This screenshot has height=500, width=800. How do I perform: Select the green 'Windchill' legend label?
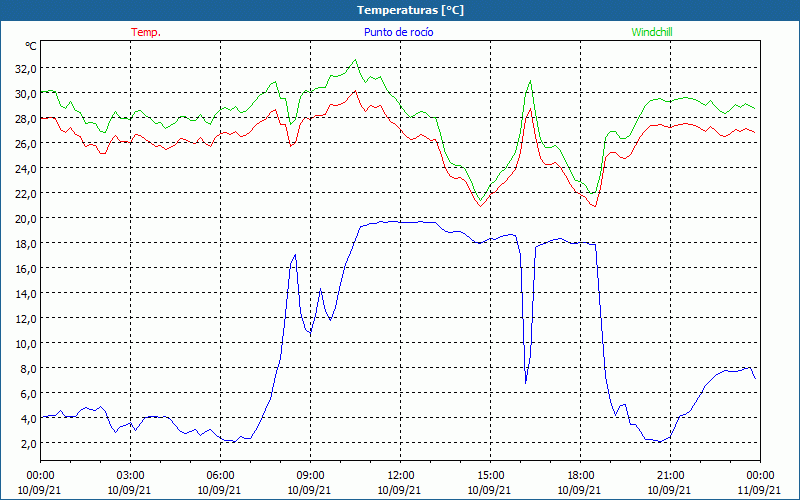click(652, 32)
